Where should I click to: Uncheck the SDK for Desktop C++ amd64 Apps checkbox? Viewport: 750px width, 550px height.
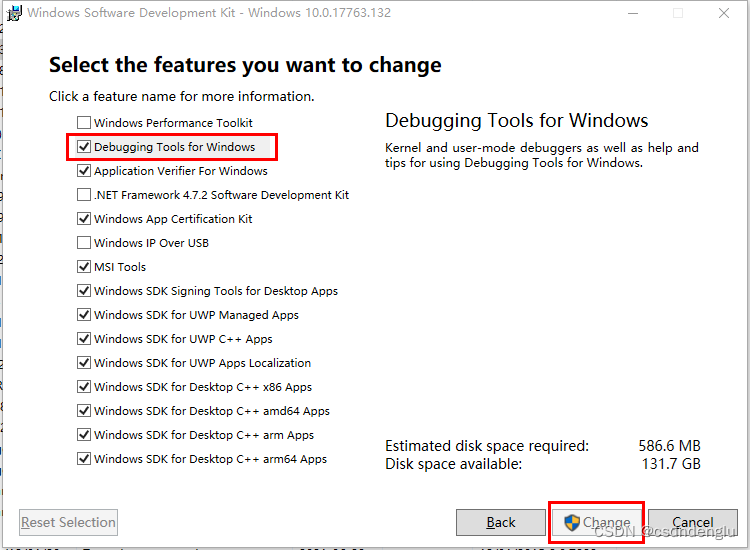tap(84, 410)
